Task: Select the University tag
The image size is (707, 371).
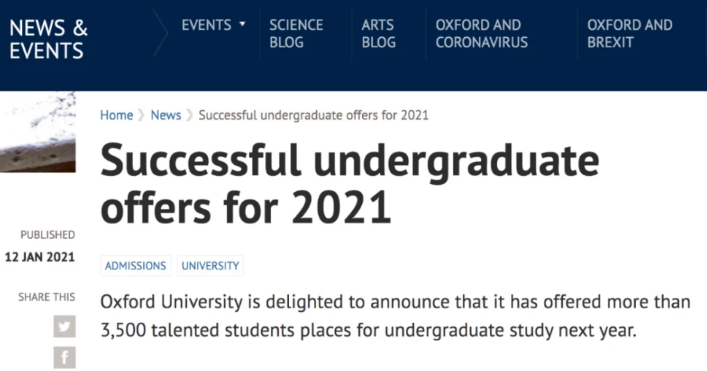Action: click(210, 266)
